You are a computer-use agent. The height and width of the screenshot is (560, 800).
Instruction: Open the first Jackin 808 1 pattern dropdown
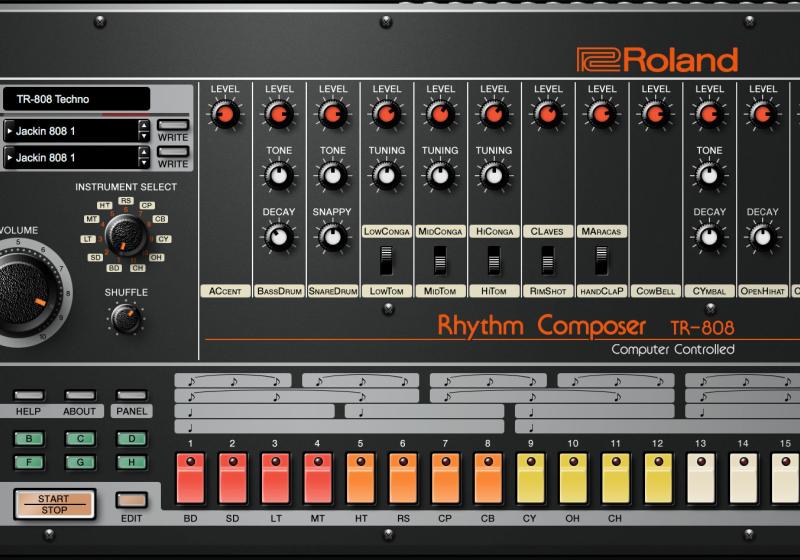(x=71, y=131)
